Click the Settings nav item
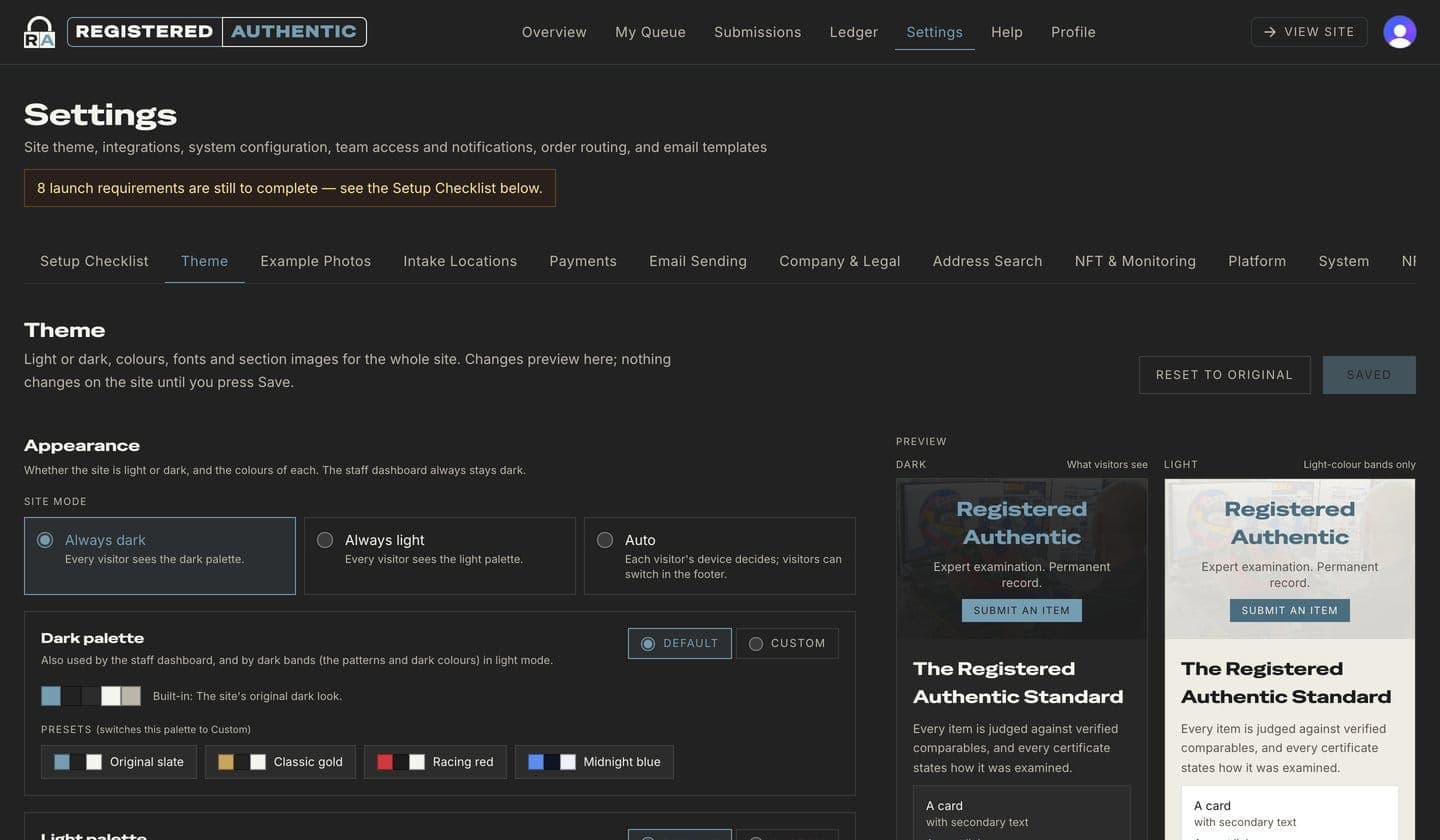Image resolution: width=1440 pixels, height=840 pixels. [934, 32]
